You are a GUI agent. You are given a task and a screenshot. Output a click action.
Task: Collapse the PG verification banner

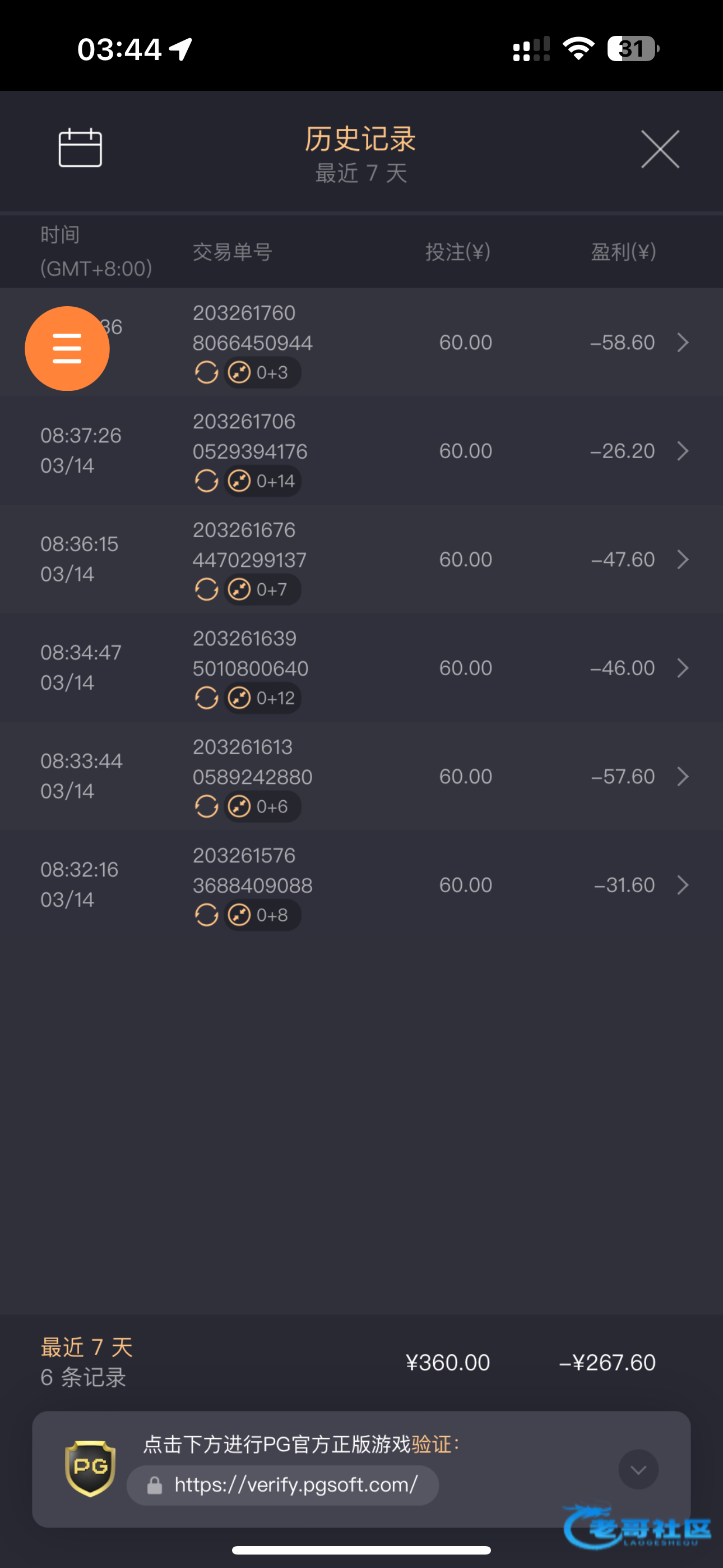(x=638, y=1469)
